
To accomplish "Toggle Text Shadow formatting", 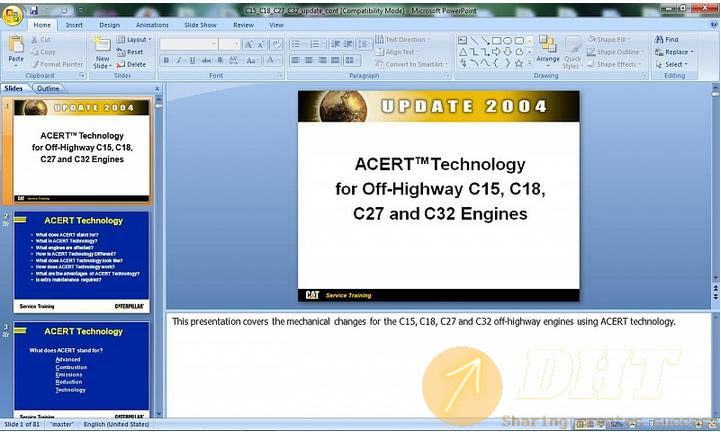I will tap(220, 60).
